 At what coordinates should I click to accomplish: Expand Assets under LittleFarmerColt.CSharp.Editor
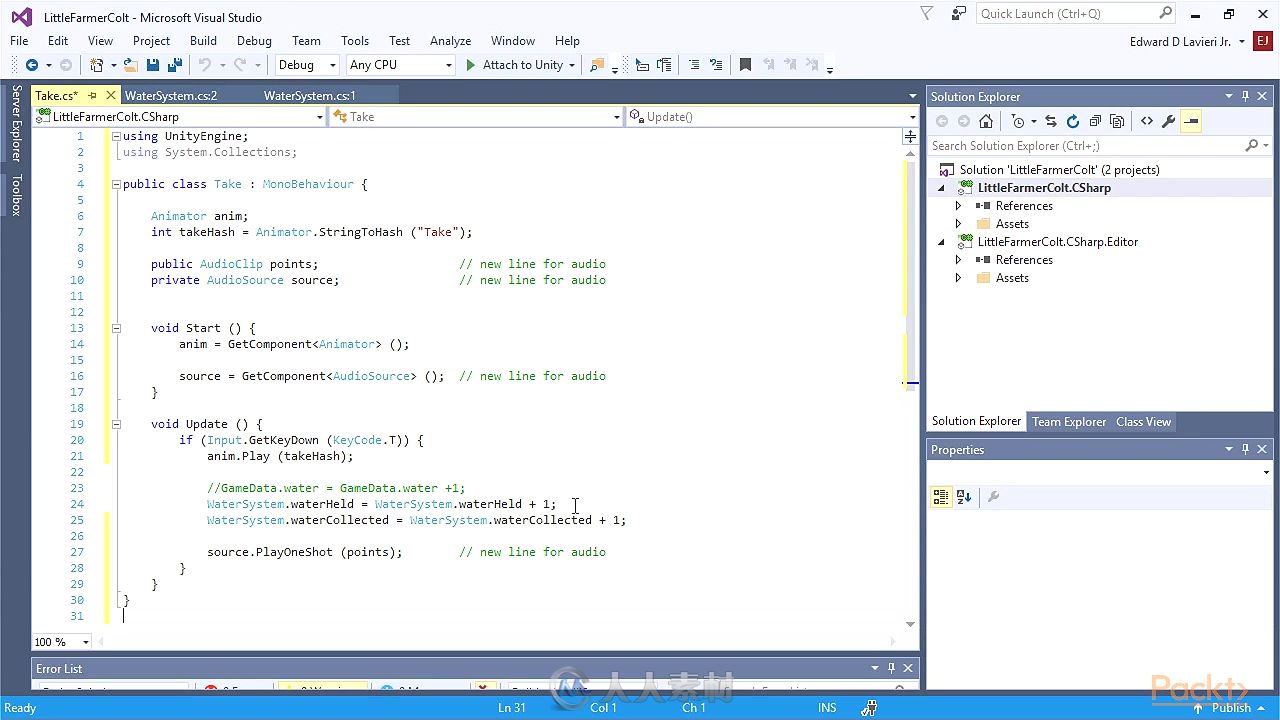tap(958, 278)
